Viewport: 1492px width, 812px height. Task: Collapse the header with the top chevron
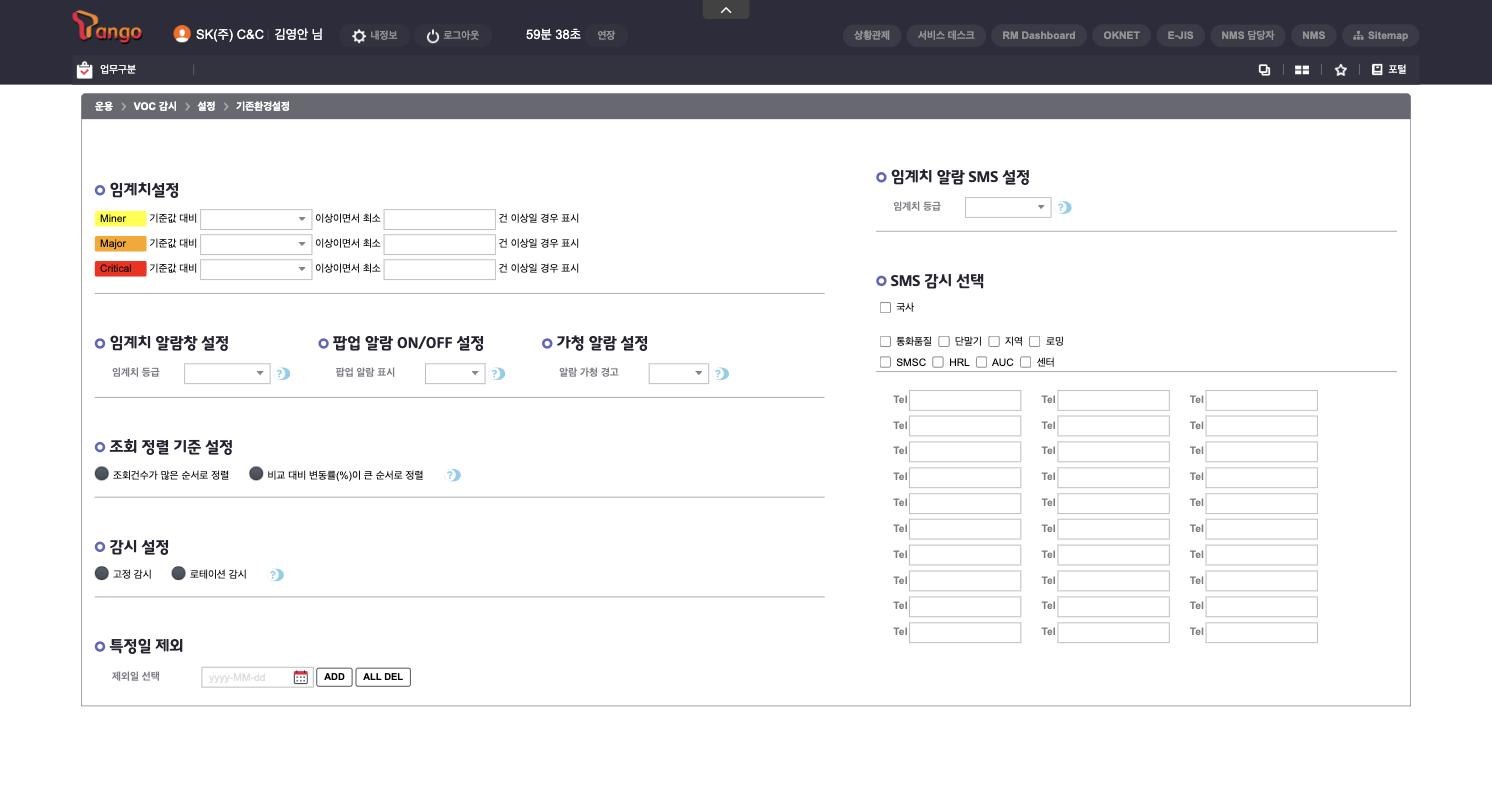(726, 10)
